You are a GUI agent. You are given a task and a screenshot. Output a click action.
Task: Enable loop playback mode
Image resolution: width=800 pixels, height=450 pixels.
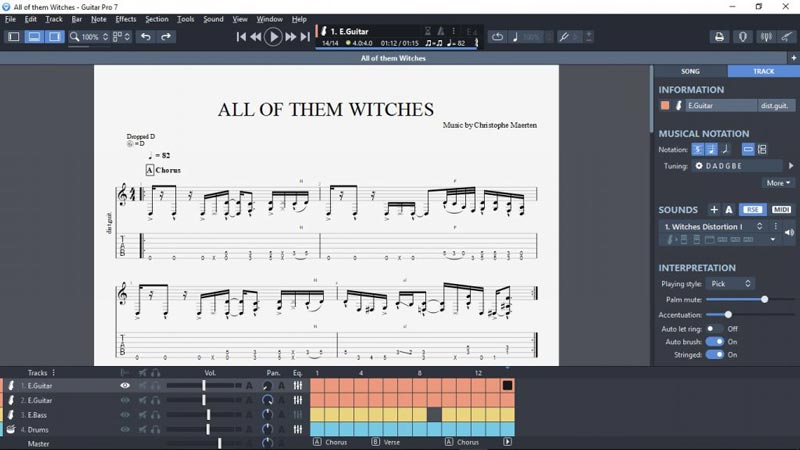(x=497, y=37)
